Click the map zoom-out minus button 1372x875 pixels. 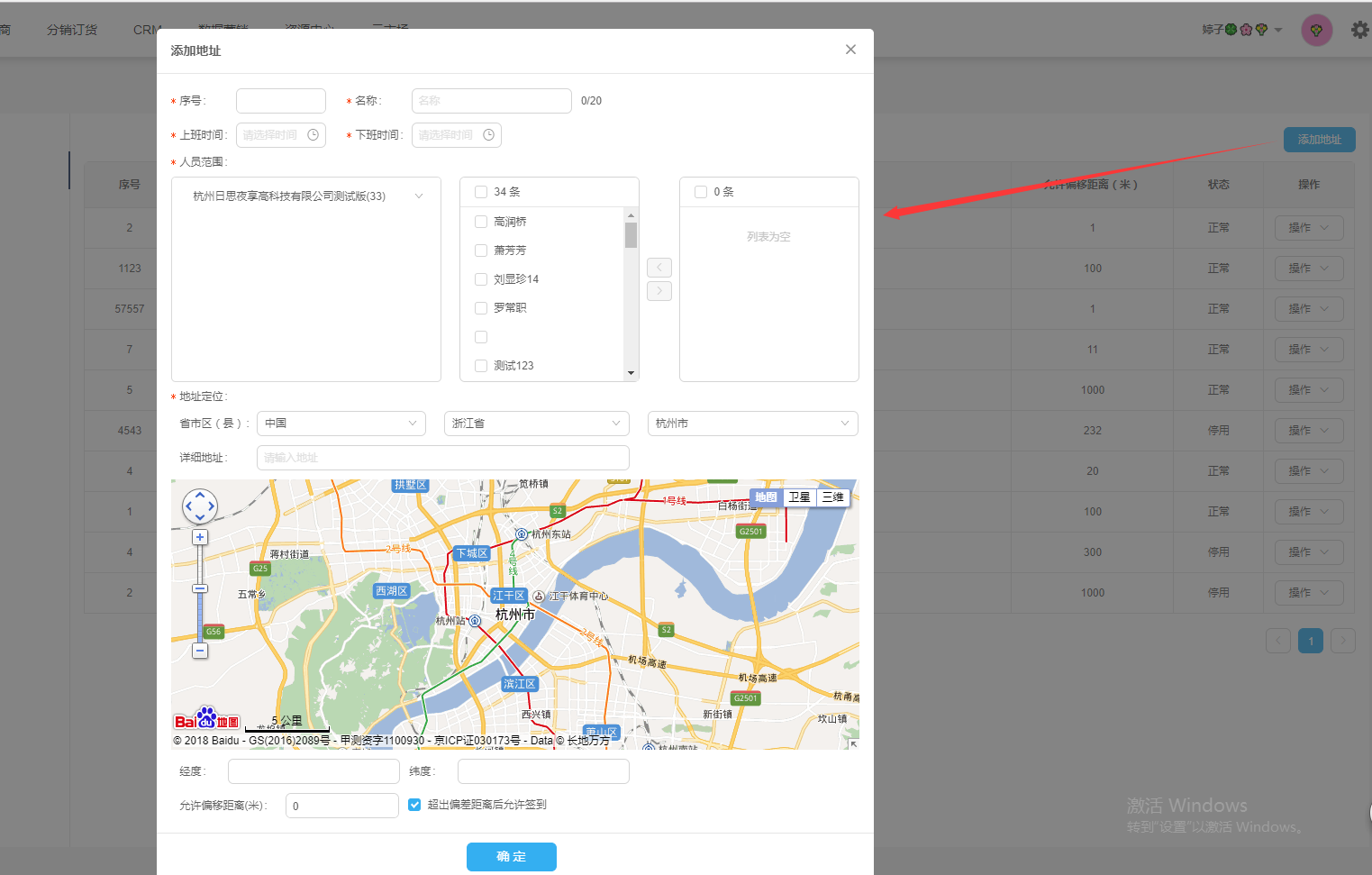point(200,651)
